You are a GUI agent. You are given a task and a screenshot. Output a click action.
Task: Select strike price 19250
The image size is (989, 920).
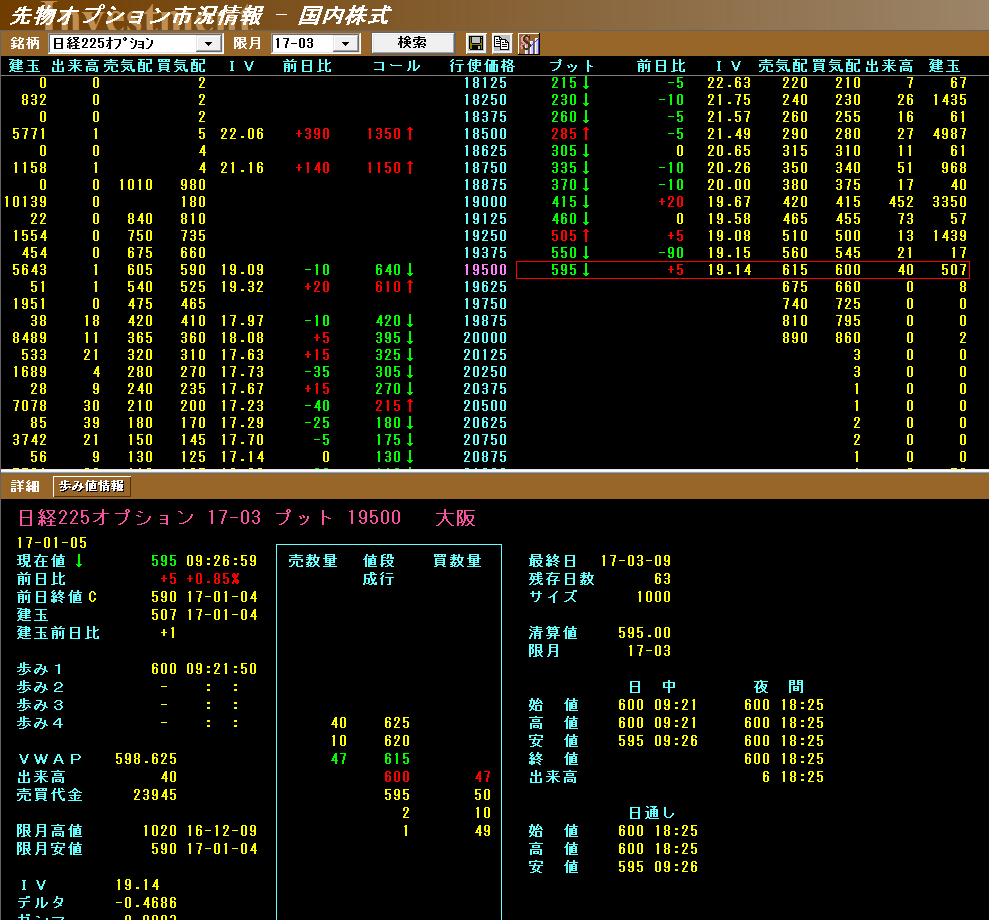(x=485, y=236)
